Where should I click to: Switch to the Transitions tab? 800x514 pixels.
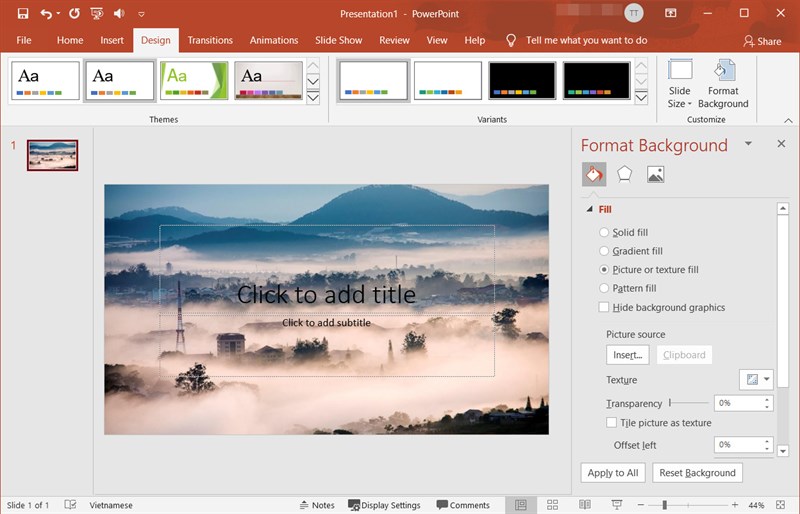(210, 40)
